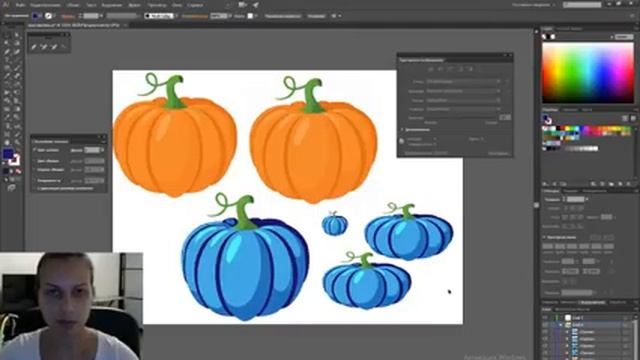Open the Стиль preset dropdown in Image Trace panel
Viewport: 640px width, 360px height.
(463, 82)
